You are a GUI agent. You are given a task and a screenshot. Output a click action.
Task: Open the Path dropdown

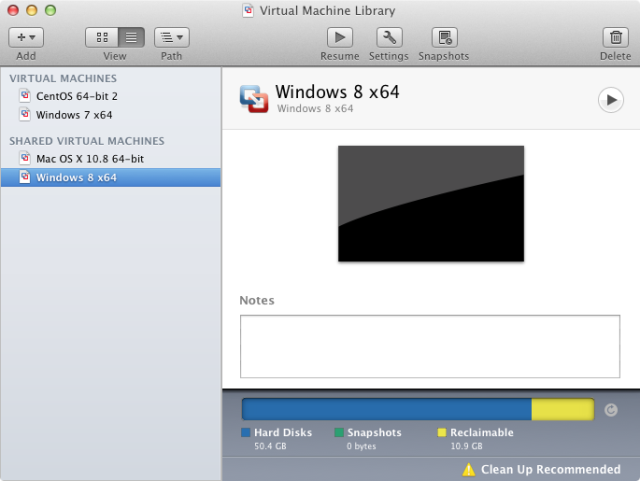171,38
